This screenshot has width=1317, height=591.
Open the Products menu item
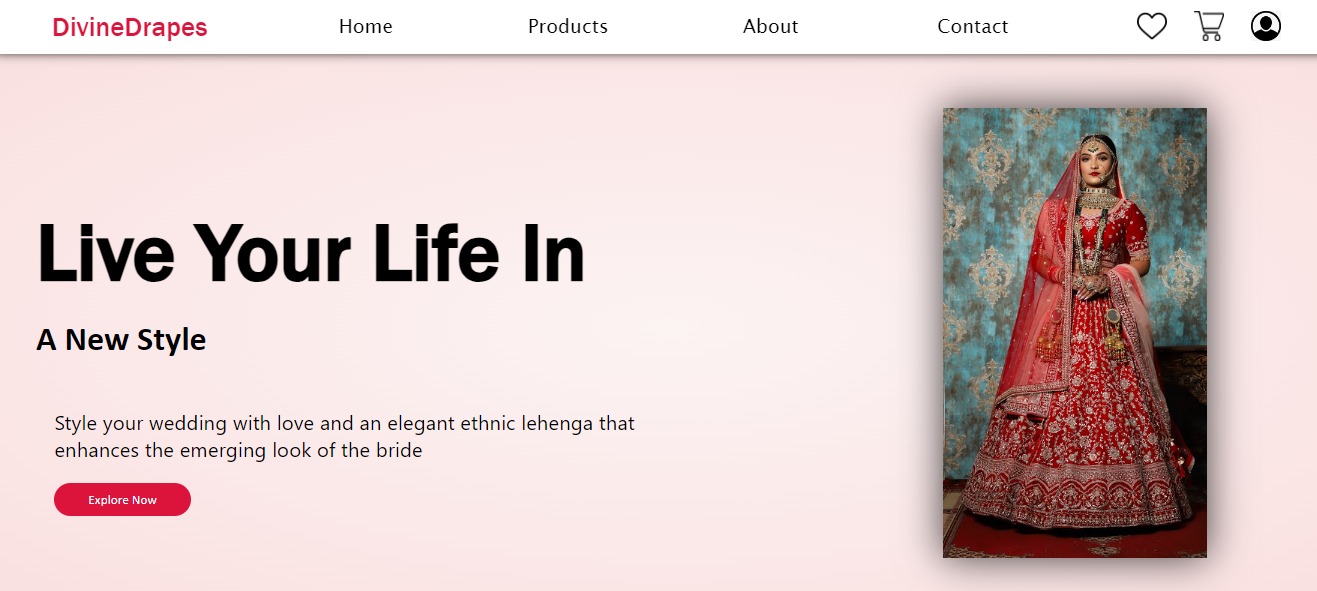pyautogui.click(x=568, y=27)
